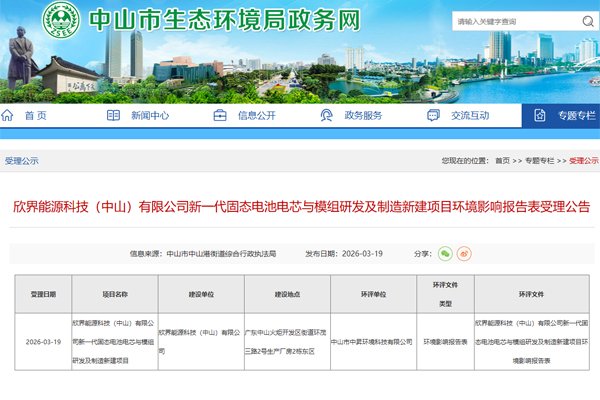Open the 专题专栏 menu
600x400 pixels.
[x=577, y=115]
